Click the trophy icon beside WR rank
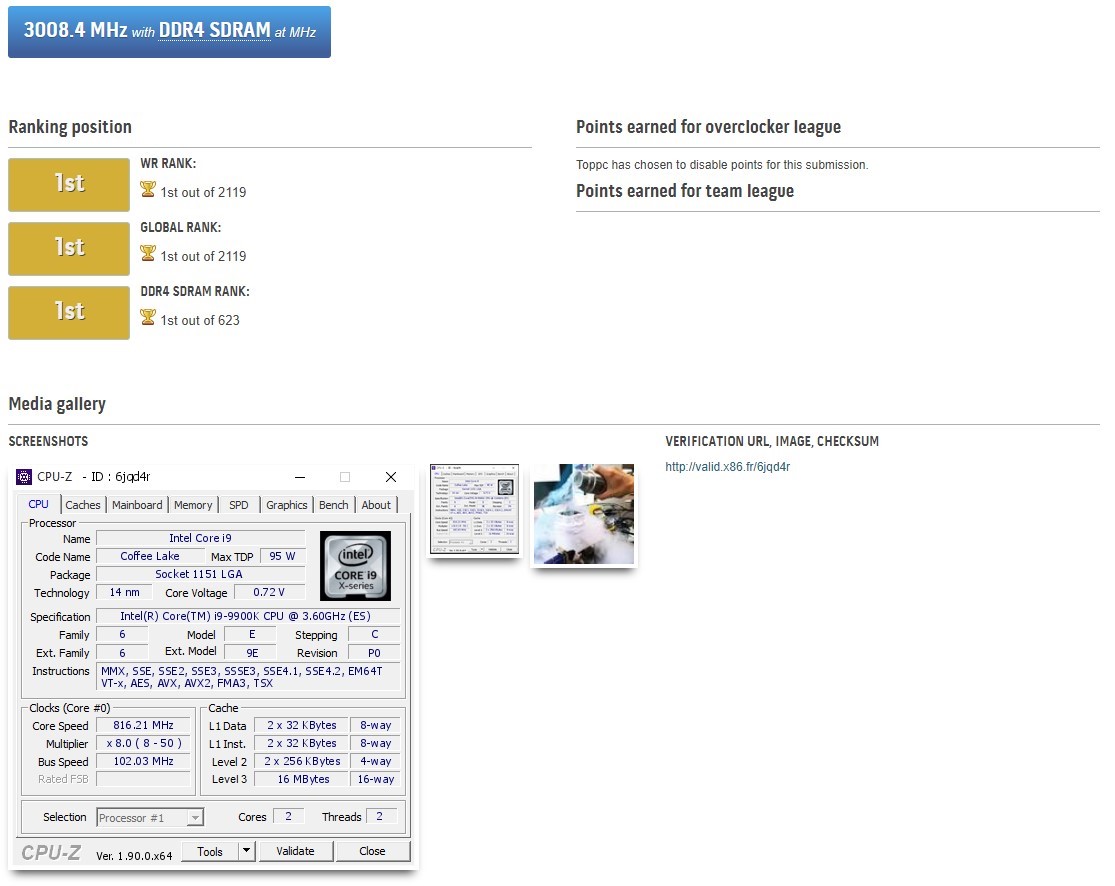 click(x=148, y=189)
